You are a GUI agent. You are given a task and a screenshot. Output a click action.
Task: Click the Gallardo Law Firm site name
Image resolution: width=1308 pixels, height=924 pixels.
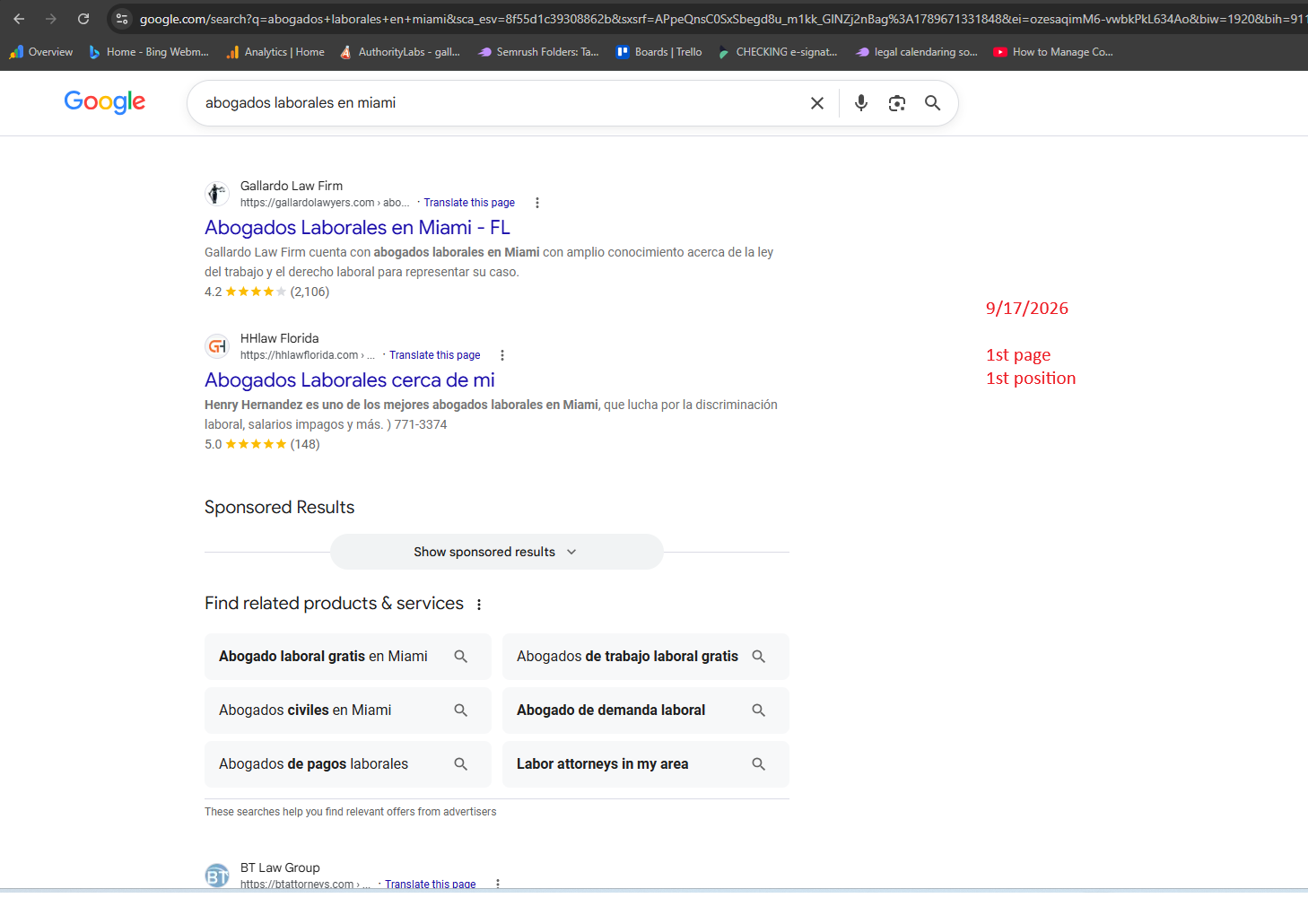(292, 186)
